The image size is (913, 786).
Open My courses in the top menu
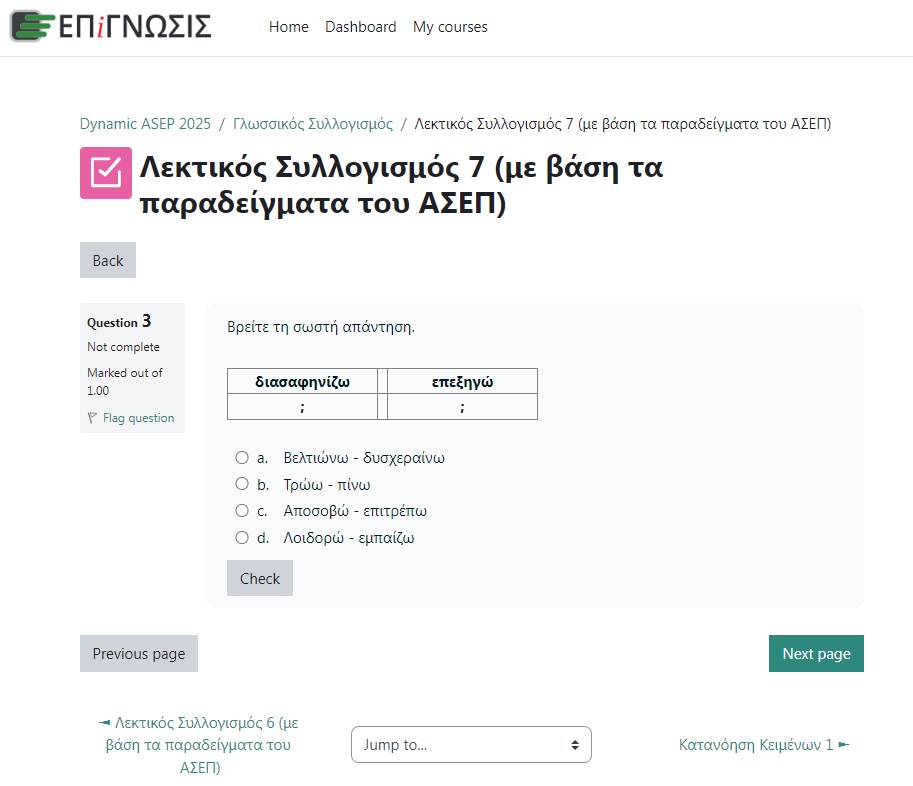[450, 27]
